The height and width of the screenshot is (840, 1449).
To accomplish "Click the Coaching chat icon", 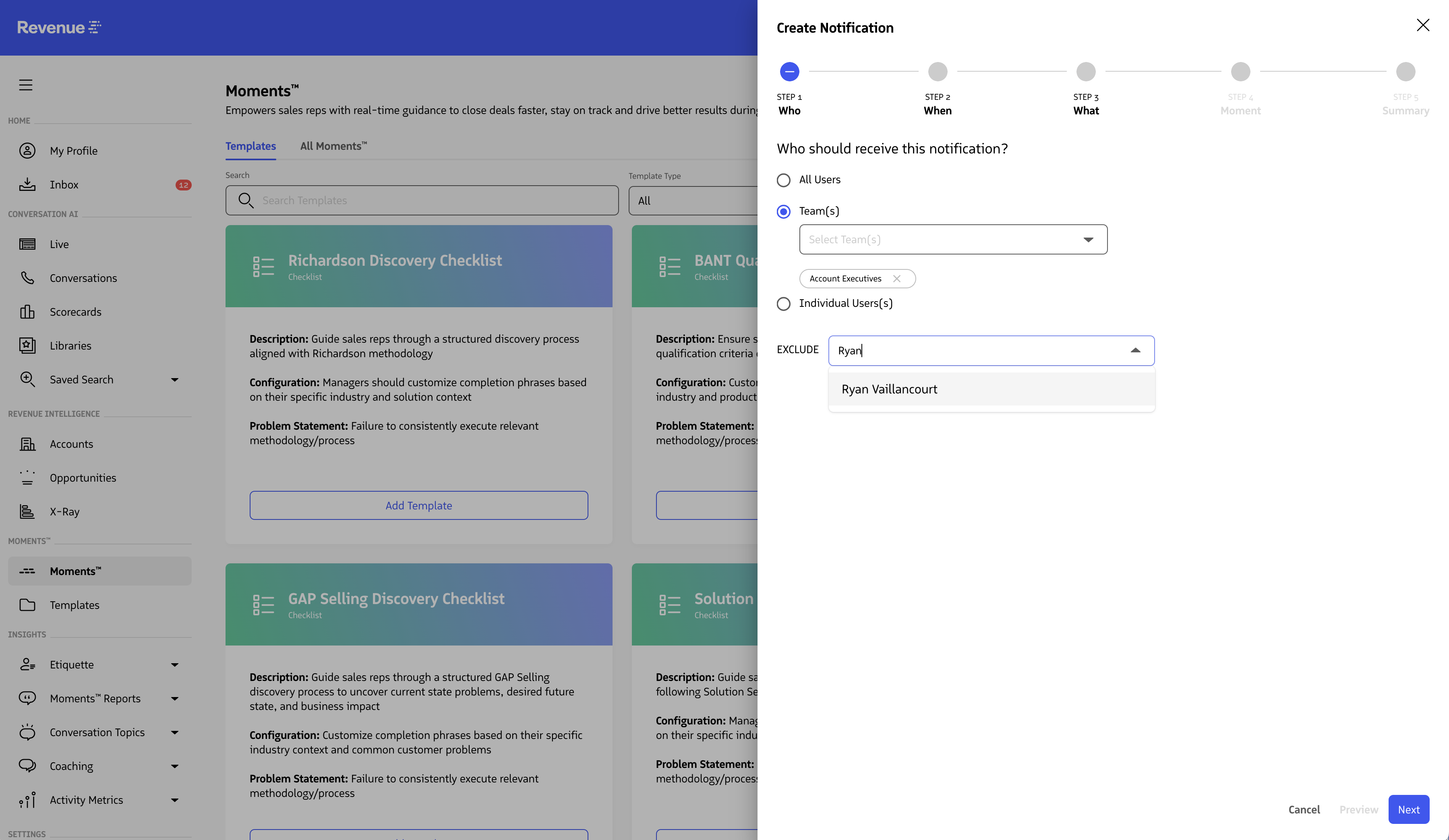I will tap(27, 766).
